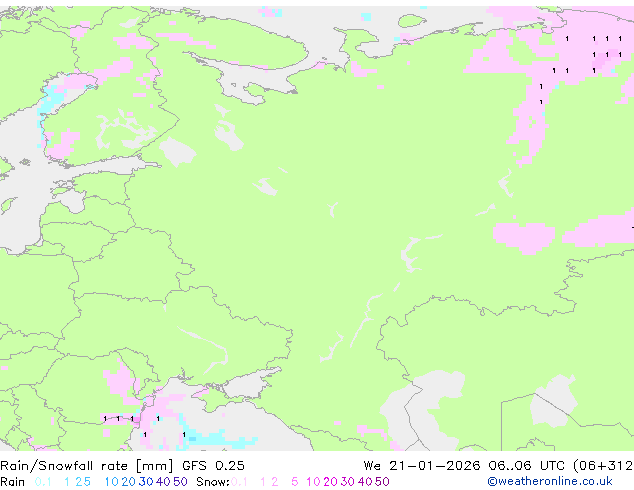
Task: Select rain legend value 30
Action: (x=146, y=482)
